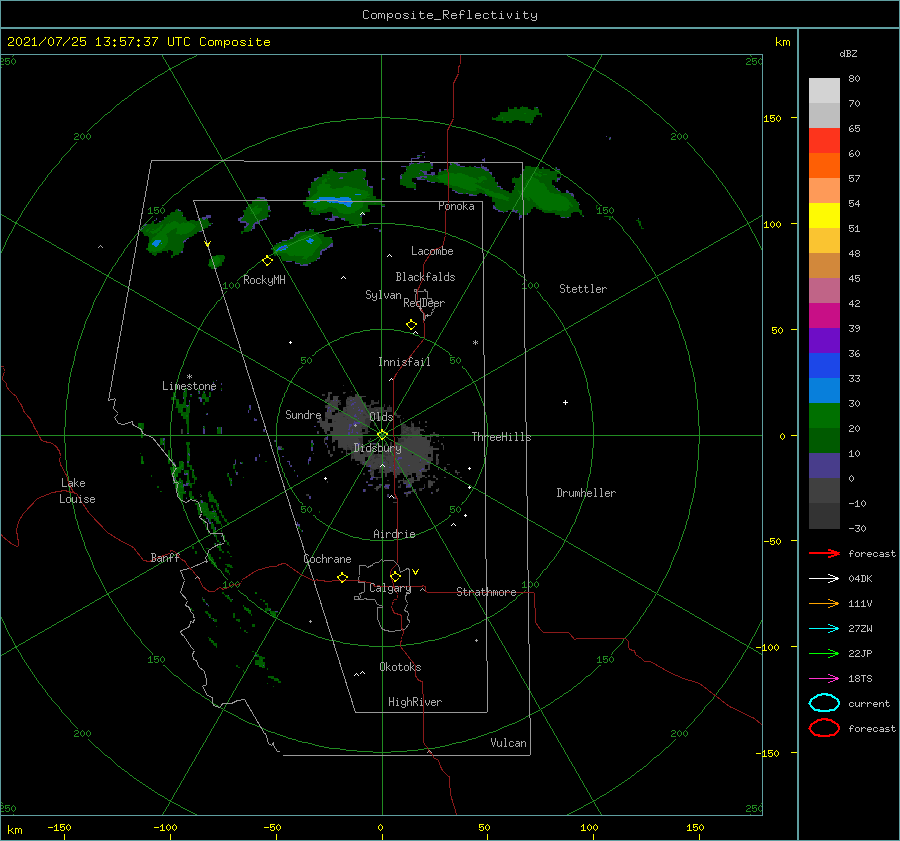Image resolution: width=900 pixels, height=841 pixels.
Task: Select the Strathmore label
Action: 486,592
